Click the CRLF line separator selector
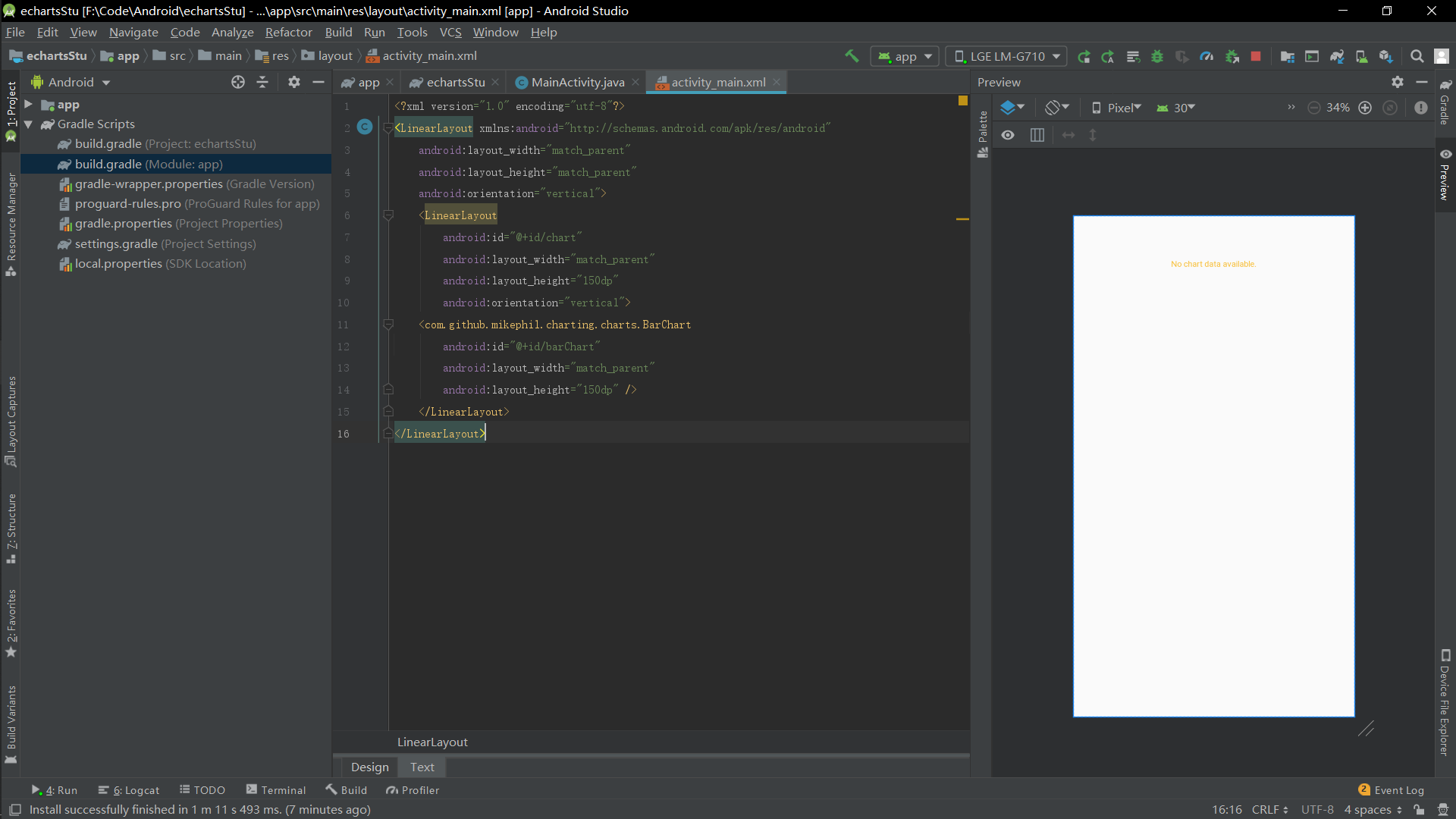The image size is (1456, 819). 1269,810
